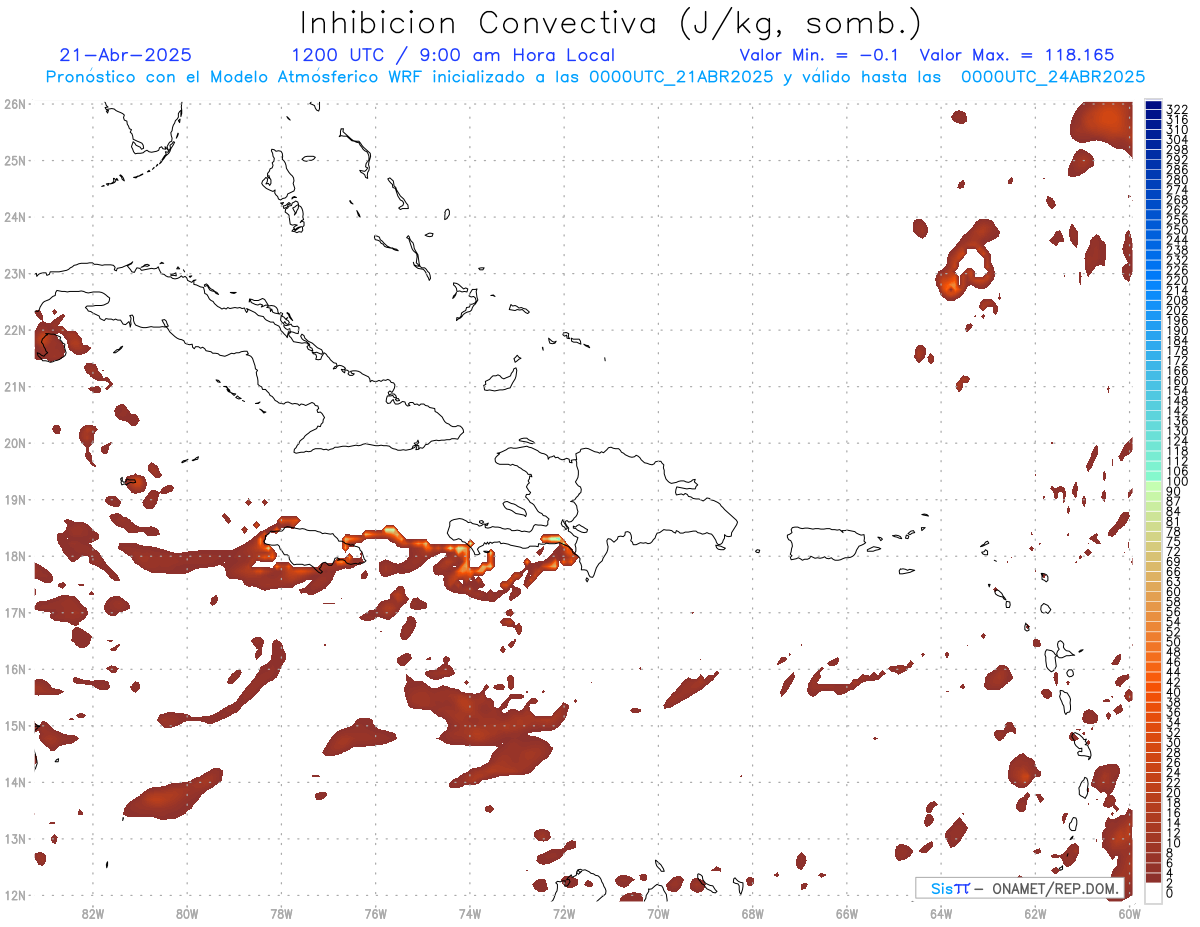Click the 19N latitude label
The height and width of the screenshot is (927, 1200).
[x=15, y=499]
